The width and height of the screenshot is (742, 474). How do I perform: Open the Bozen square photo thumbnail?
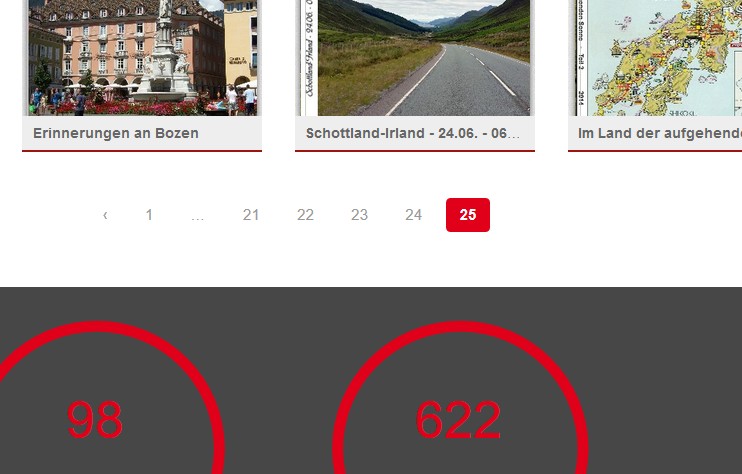pyautogui.click(x=142, y=58)
